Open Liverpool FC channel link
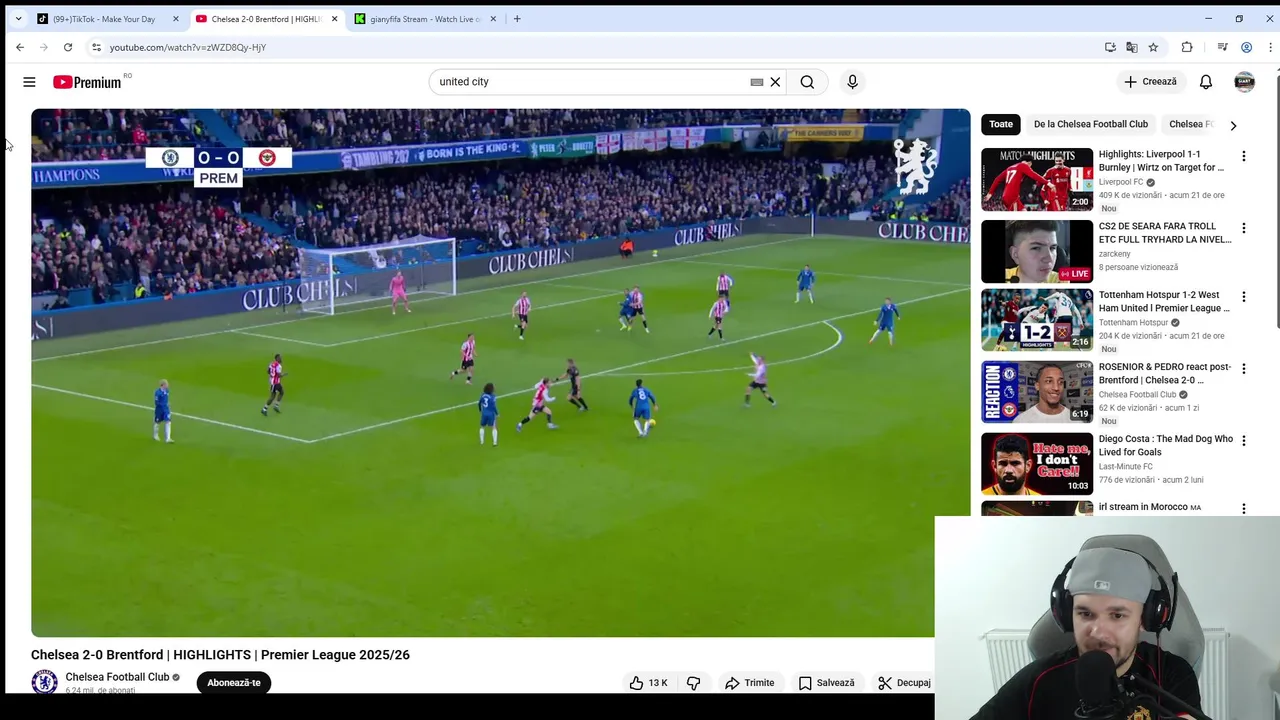The image size is (1280, 720). click(x=1121, y=182)
